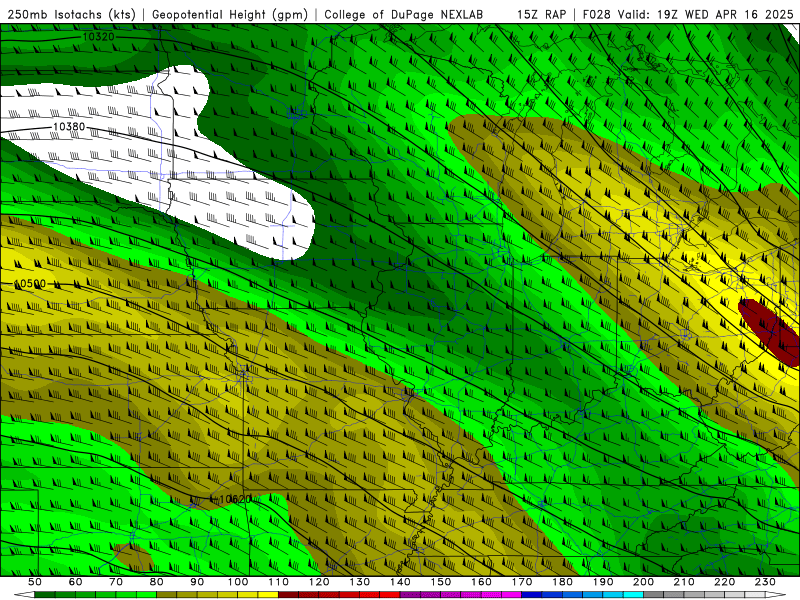Viewport: 800px width, 600px height.
Task: Click the 210 tick label on colorbar
Action: 684,582
